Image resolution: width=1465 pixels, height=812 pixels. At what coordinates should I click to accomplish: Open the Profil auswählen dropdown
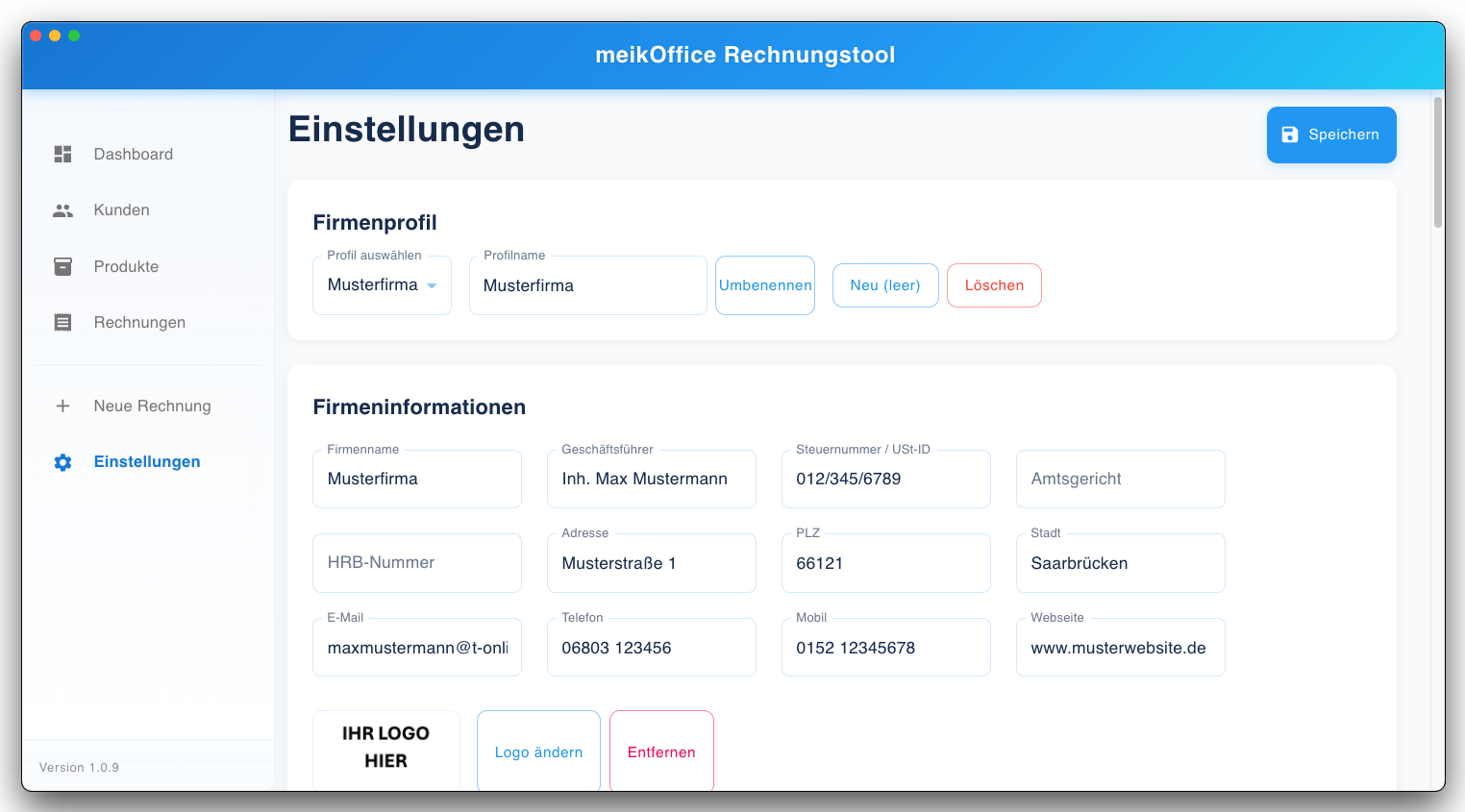pos(382,284)
